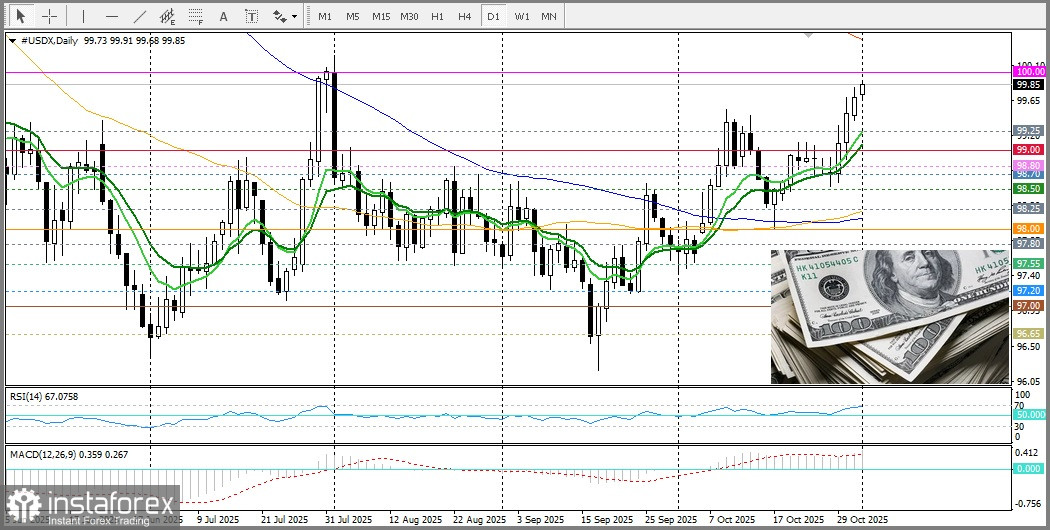Click the MACD 0.000 level label
Screen dimensions: 1050x530
pos(1029,469)
